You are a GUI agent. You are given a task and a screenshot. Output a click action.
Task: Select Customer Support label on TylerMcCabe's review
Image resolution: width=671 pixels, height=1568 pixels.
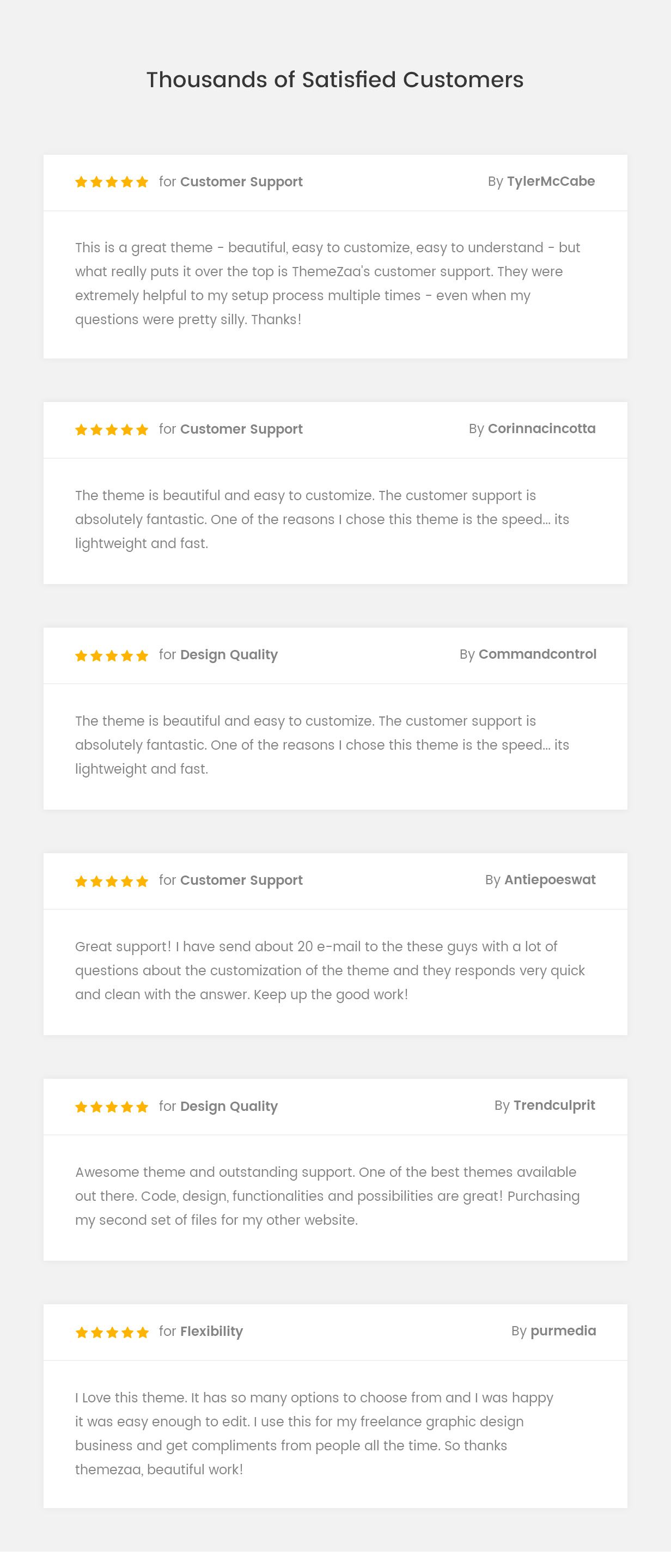tap(241, 182)
